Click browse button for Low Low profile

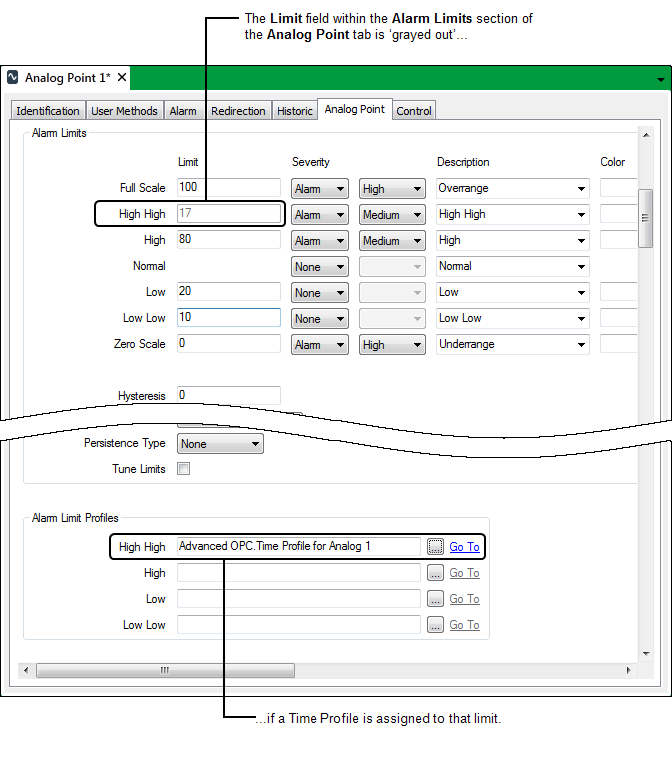coord(435,625)
